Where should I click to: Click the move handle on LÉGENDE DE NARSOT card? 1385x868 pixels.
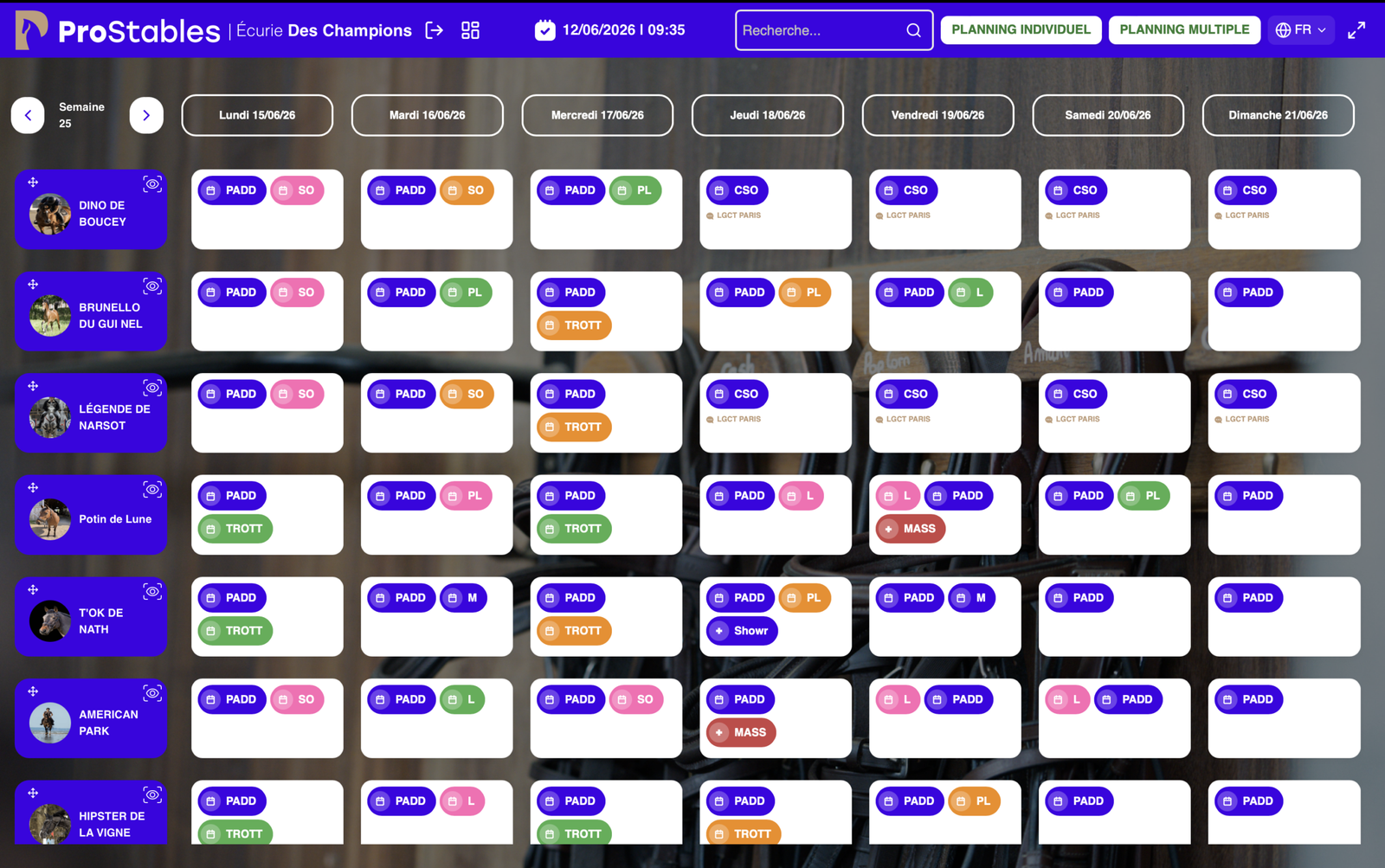pos(33,386)
